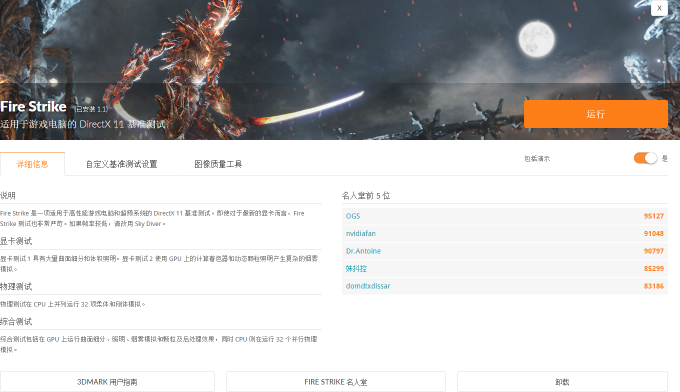This screenshot has width=680, height=392.
Task: Open FIRE STRIKE 名人堂 button
Action: click(x=336, y=382)
